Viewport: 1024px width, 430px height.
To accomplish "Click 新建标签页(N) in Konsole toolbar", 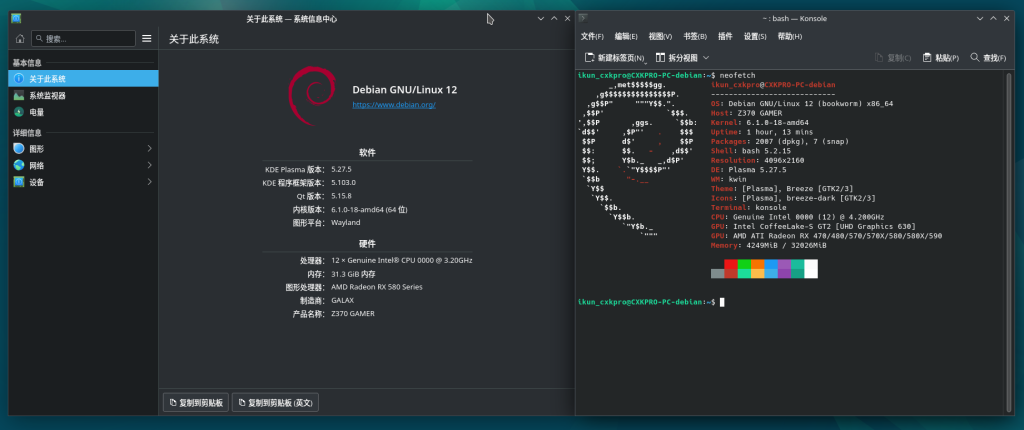I will click(x=615, y=58).
